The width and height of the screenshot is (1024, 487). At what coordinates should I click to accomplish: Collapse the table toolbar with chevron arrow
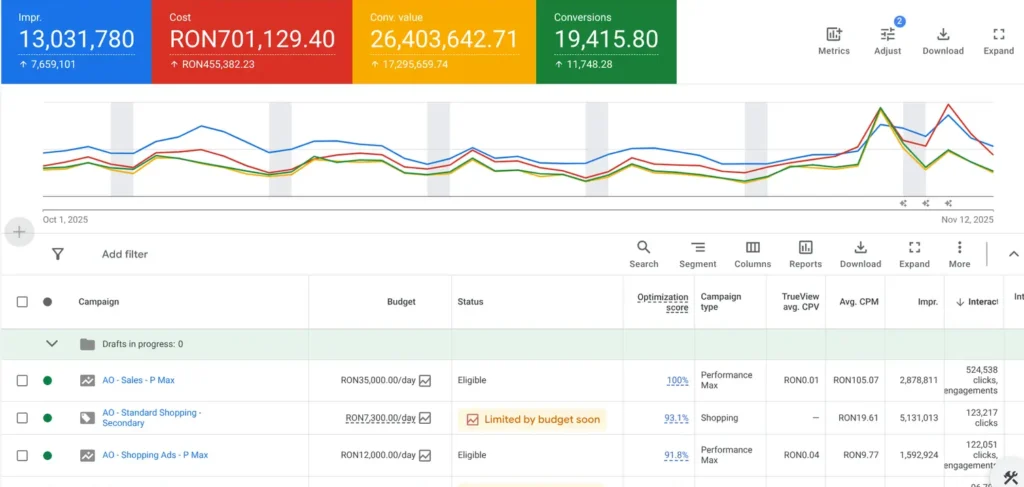tap(1012, 254)
